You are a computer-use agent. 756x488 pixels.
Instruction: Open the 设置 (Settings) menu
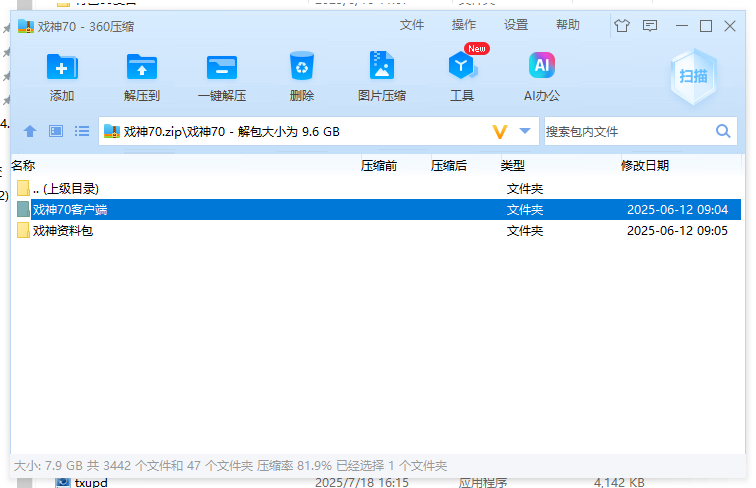(516, 25)
